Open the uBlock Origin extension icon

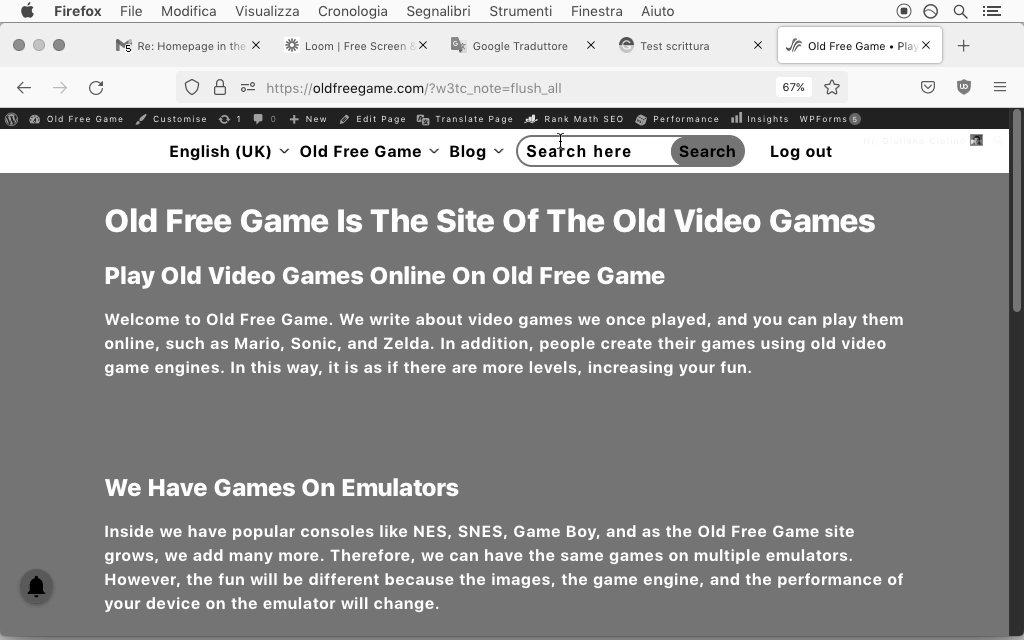point(964,87)
